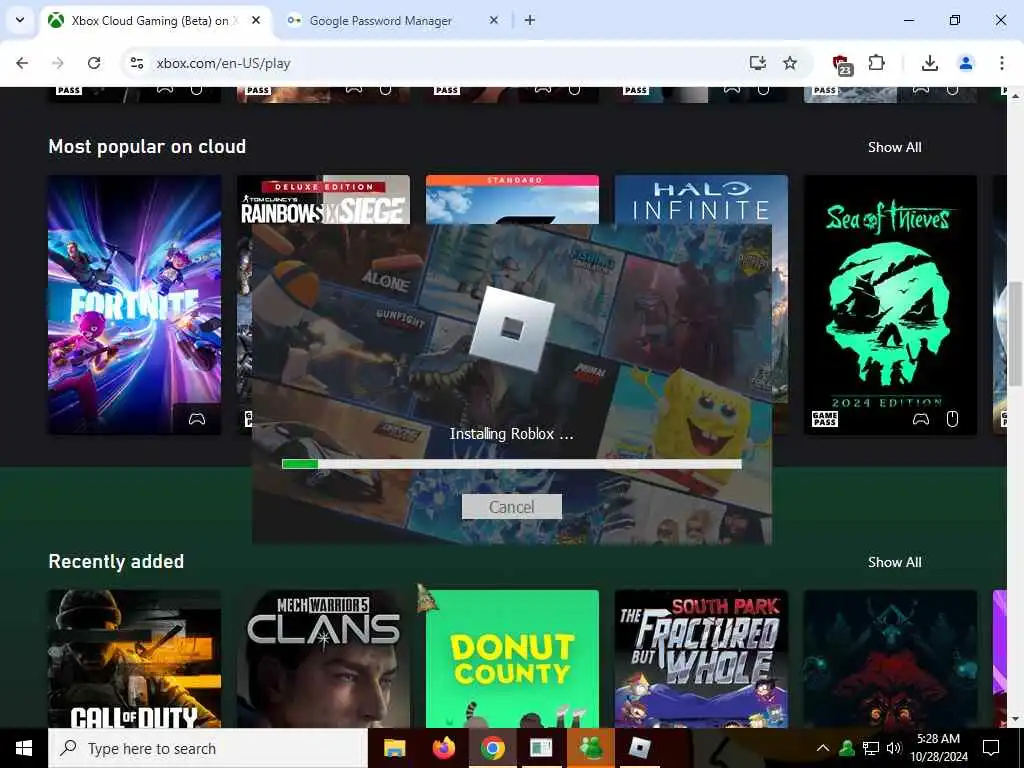1024x768 pixels.
Task: Open a new browser tab
Action: point(530,20)
